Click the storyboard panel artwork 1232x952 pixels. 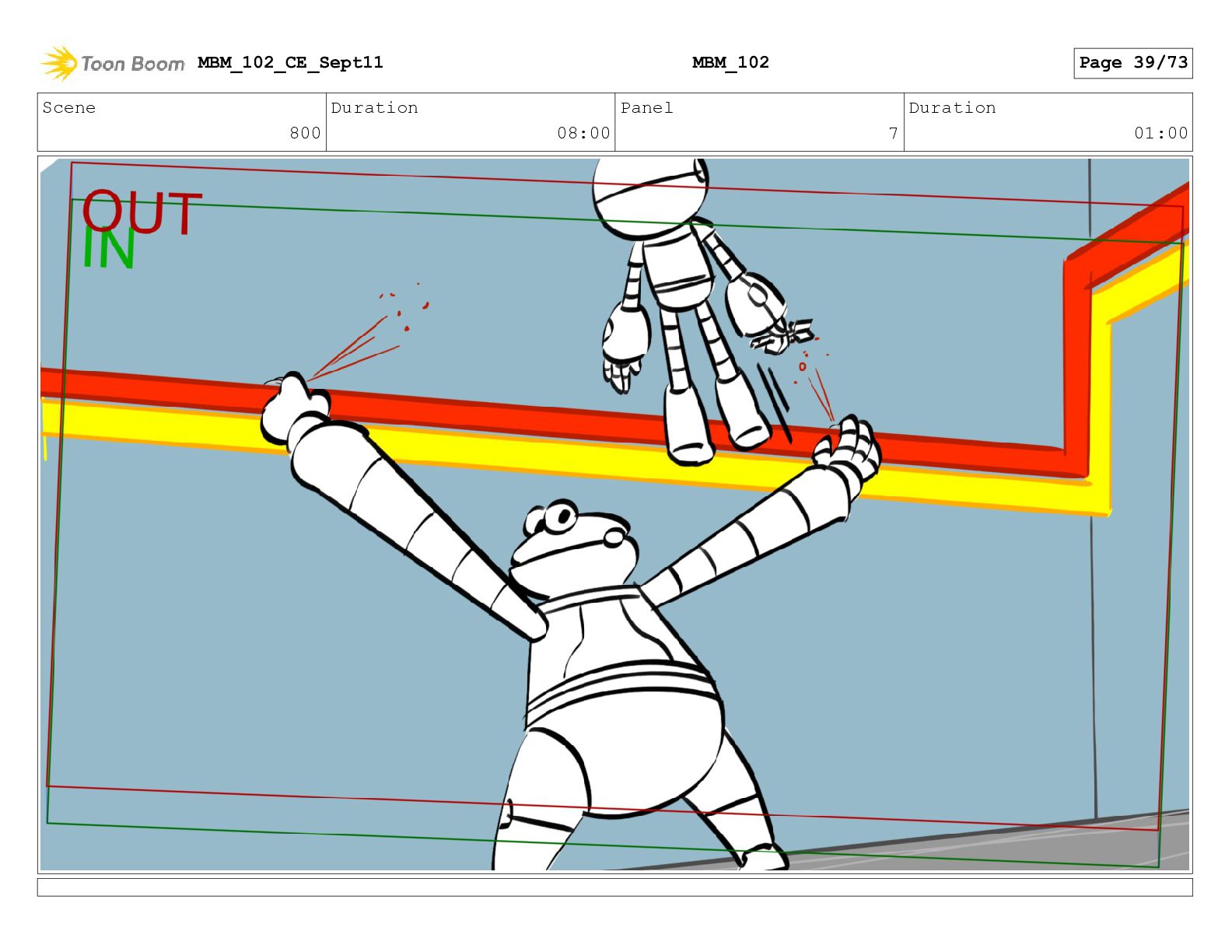pyautogui.click(x=614, y=514)
